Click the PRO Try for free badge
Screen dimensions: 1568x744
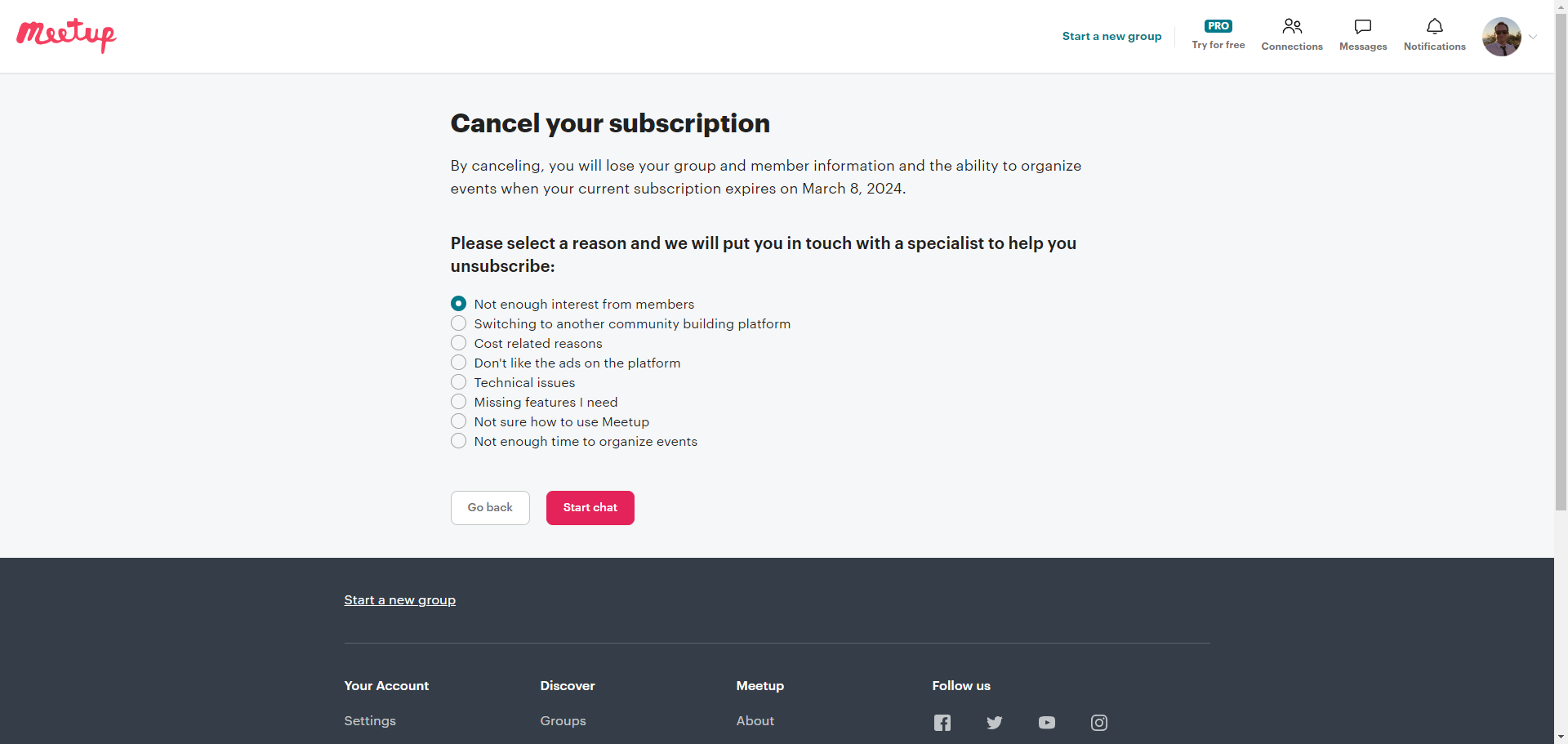(x=1218, y=35)
